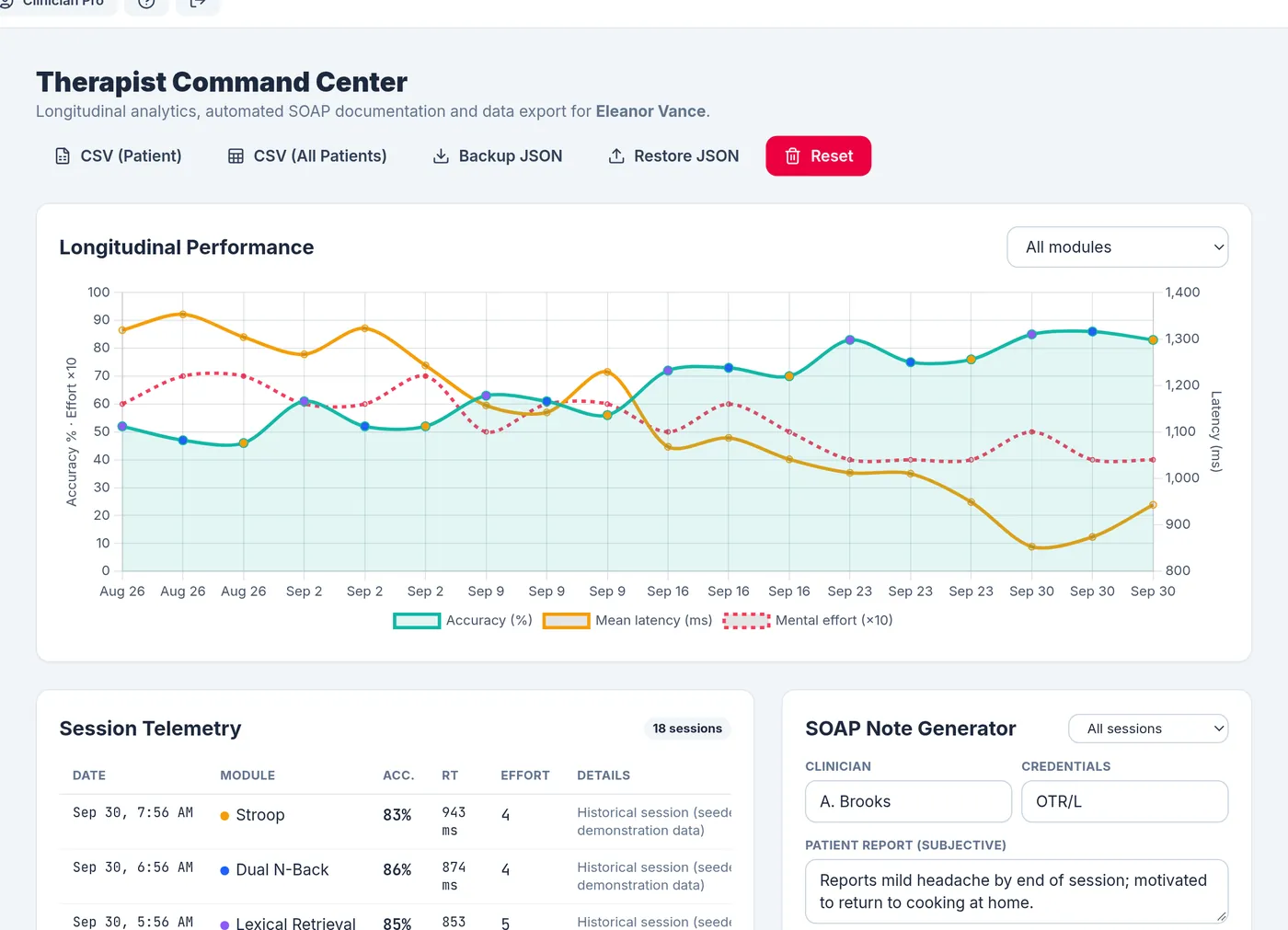Click into the Patient Report subjective text area
Screen dimensions: 1288x930
[1017, 891]
